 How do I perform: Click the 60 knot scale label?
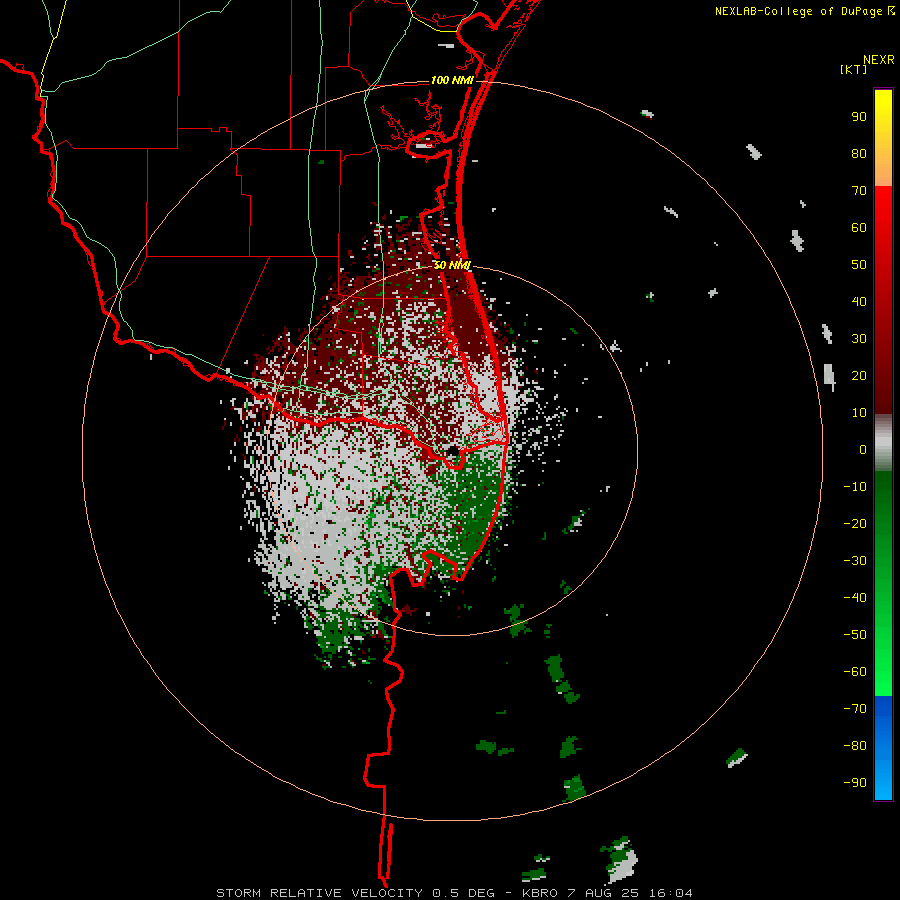coord(859,228)
